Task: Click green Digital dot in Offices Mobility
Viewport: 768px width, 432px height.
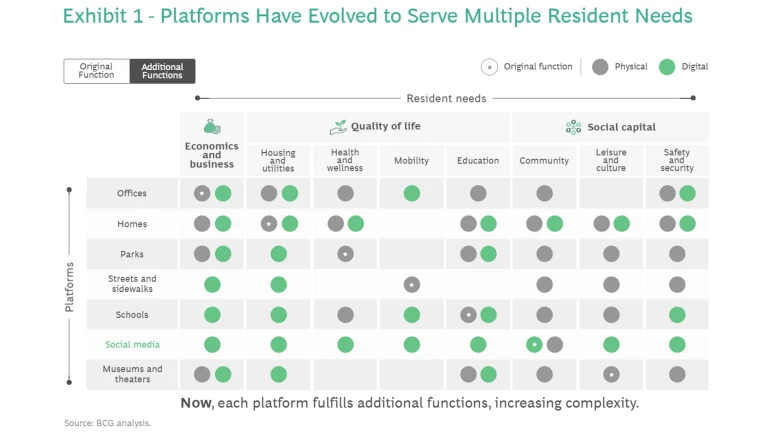Action: pos(411,194)
